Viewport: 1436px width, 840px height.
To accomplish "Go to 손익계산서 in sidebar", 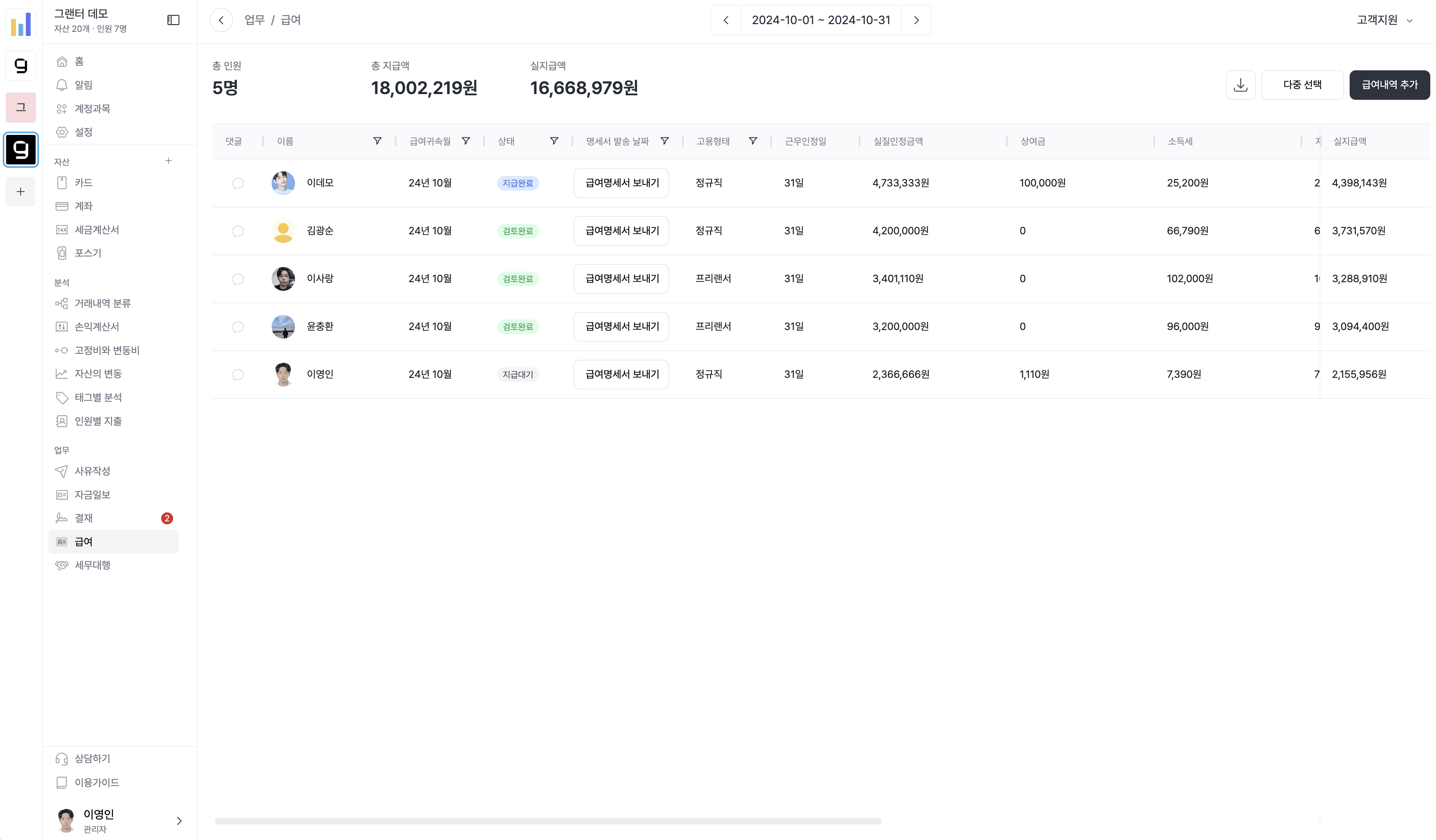I will point(97,327).
